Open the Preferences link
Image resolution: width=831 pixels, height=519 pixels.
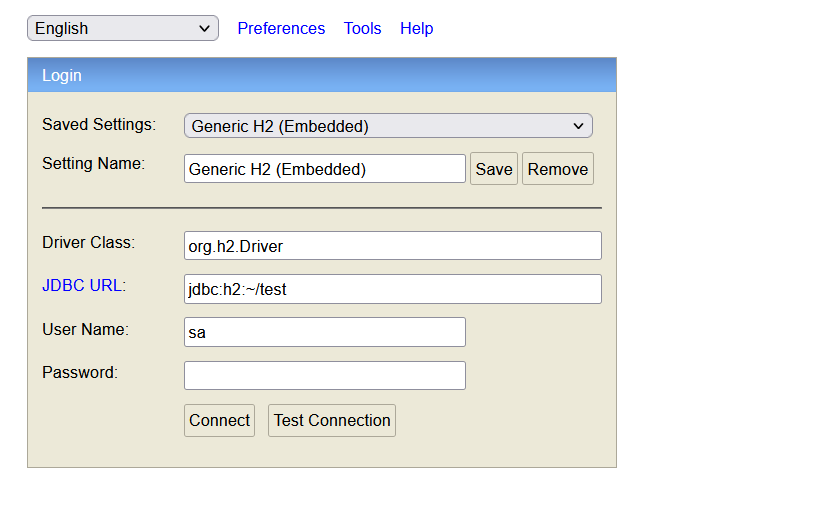[x=281, y=28]
